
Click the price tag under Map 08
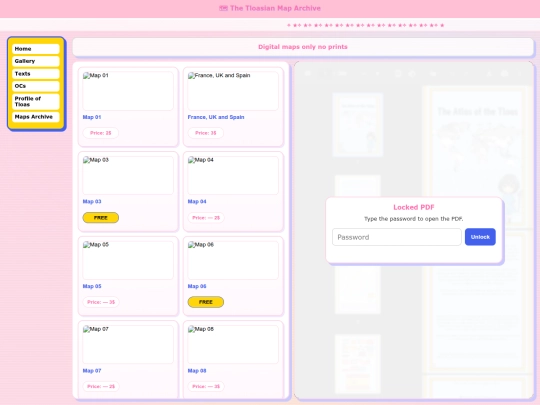206,386
